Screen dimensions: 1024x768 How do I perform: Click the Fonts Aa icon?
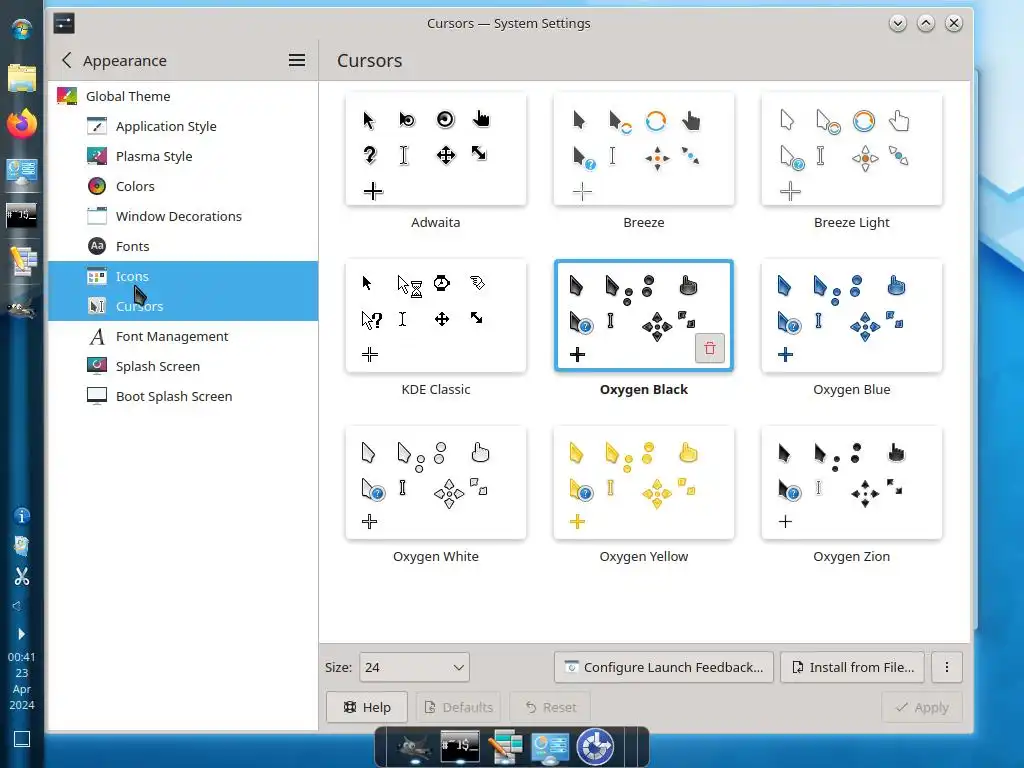point(97,246)
